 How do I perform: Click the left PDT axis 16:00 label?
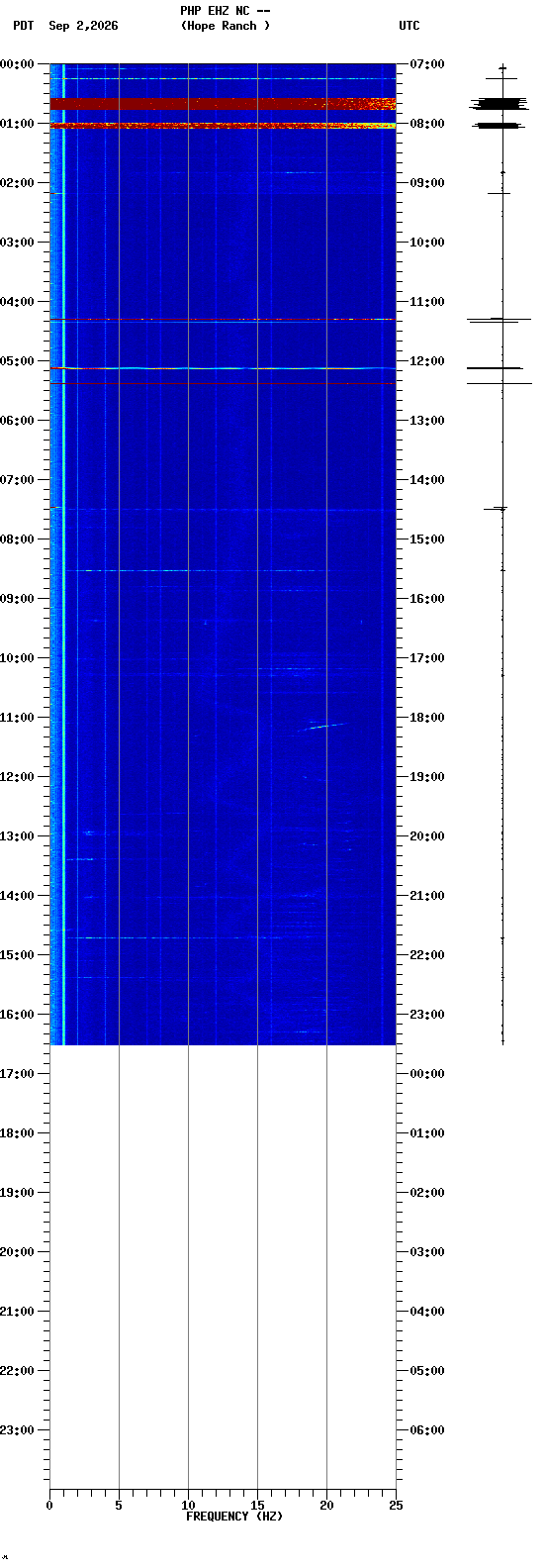pyautogui.click(x=18, y=1015)
